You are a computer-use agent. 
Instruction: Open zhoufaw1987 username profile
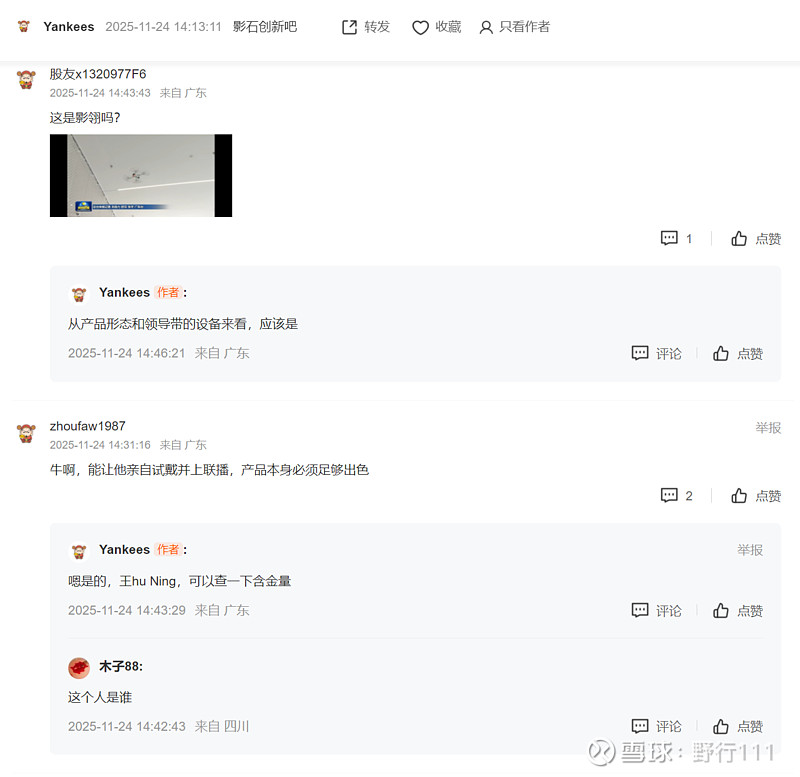87,426
